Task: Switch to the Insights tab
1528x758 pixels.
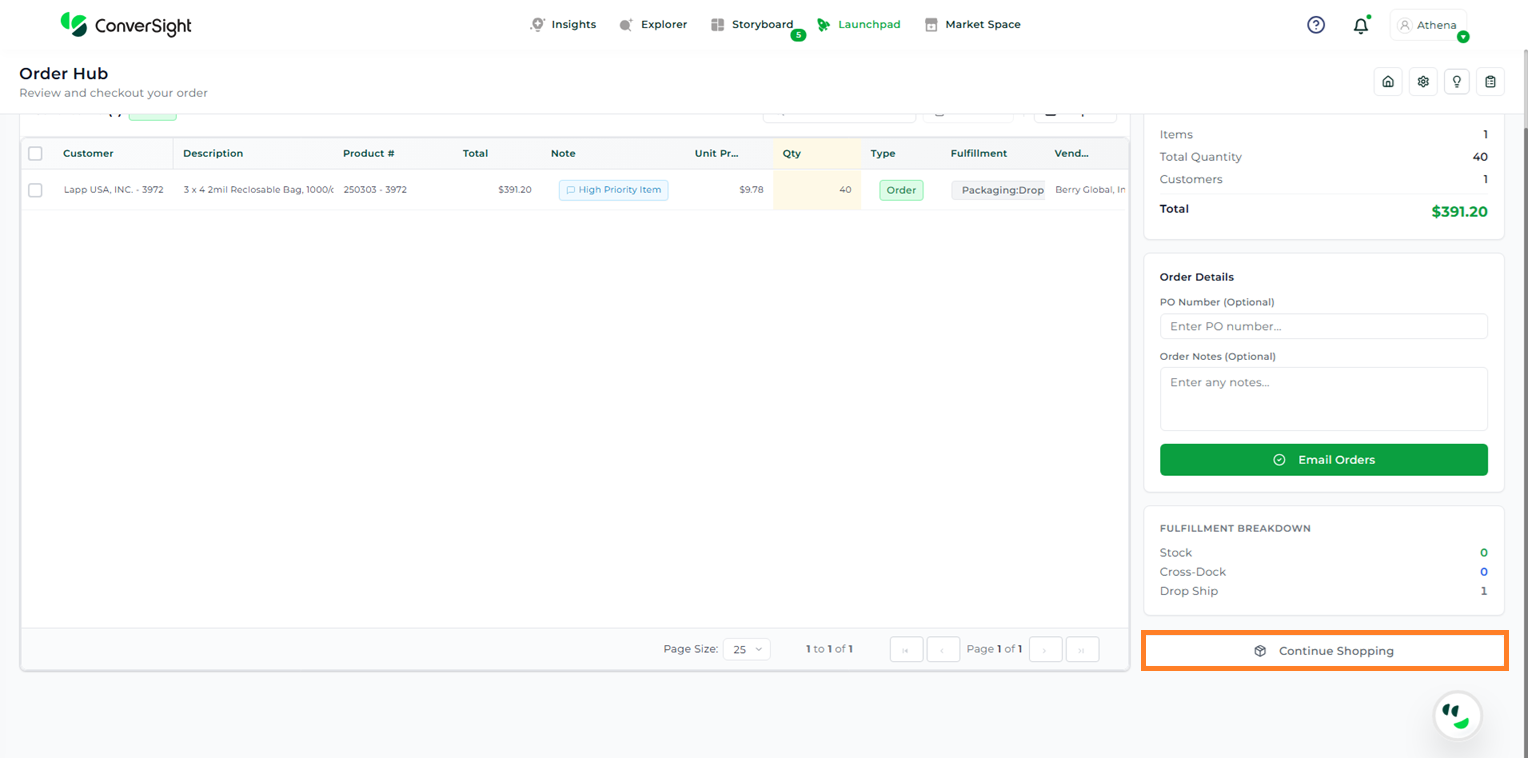Action: (x=563, y=25)
